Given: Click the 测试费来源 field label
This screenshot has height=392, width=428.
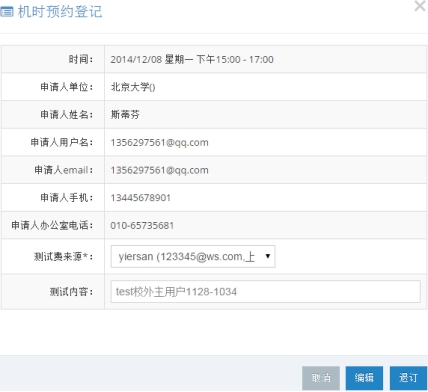Looking at the screenshot, I should (63, 257).
